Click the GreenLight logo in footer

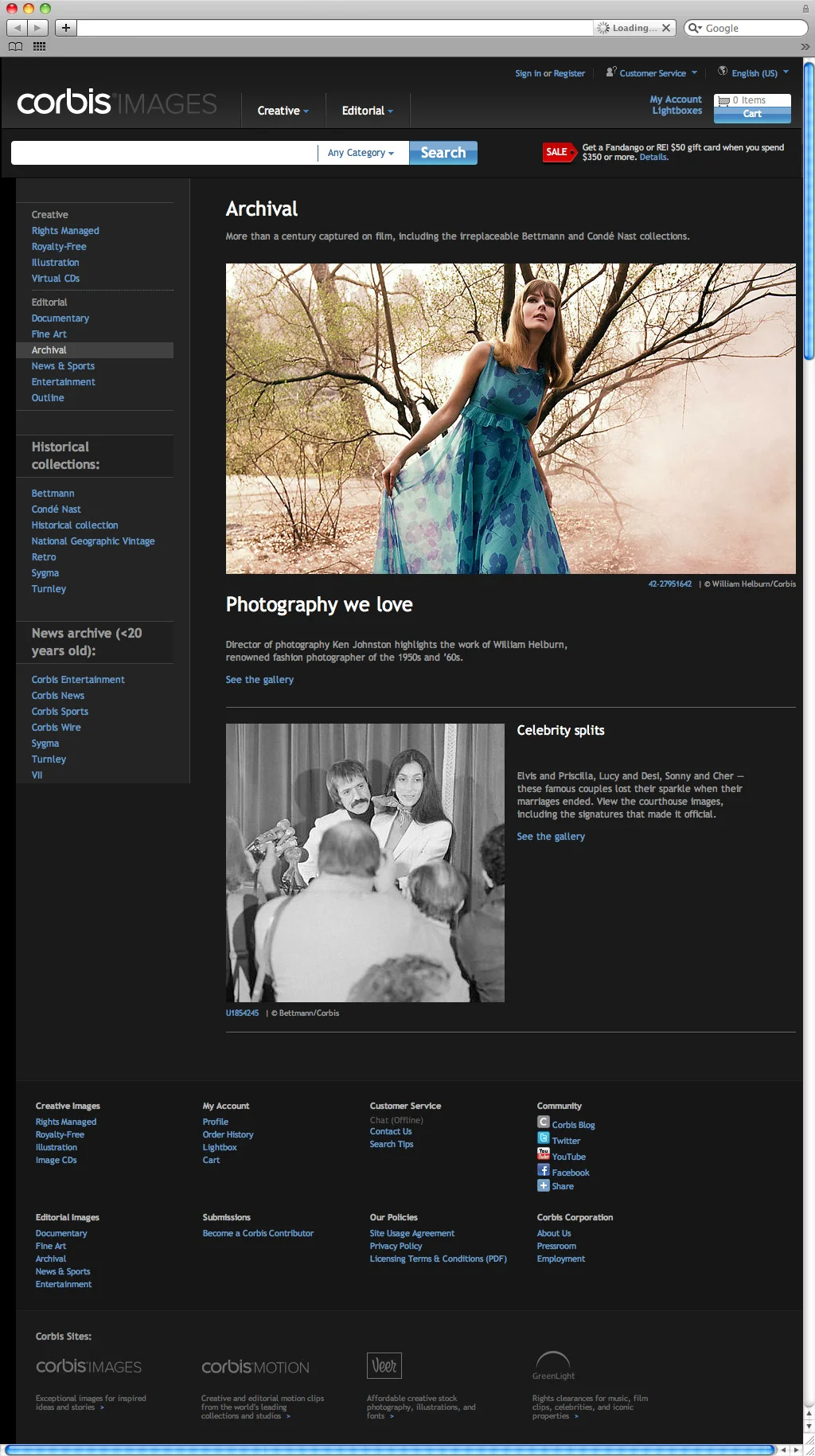tap(553, 1366)
